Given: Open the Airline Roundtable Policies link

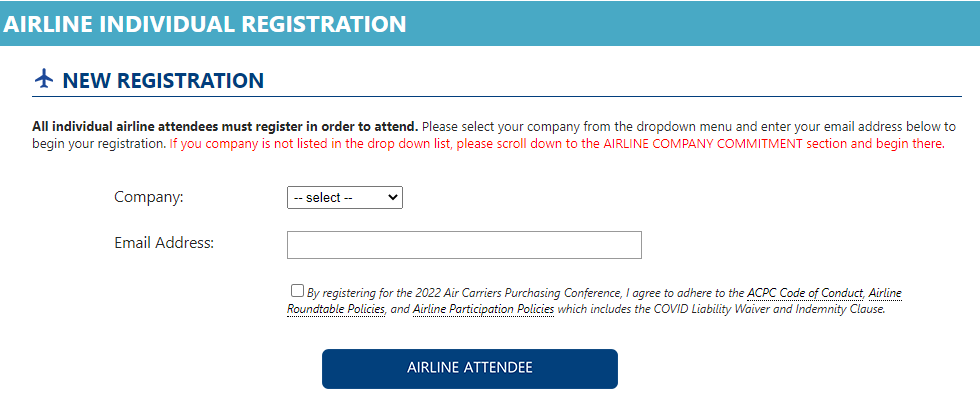Looking at the screenshot, I should tap(594, 301).
